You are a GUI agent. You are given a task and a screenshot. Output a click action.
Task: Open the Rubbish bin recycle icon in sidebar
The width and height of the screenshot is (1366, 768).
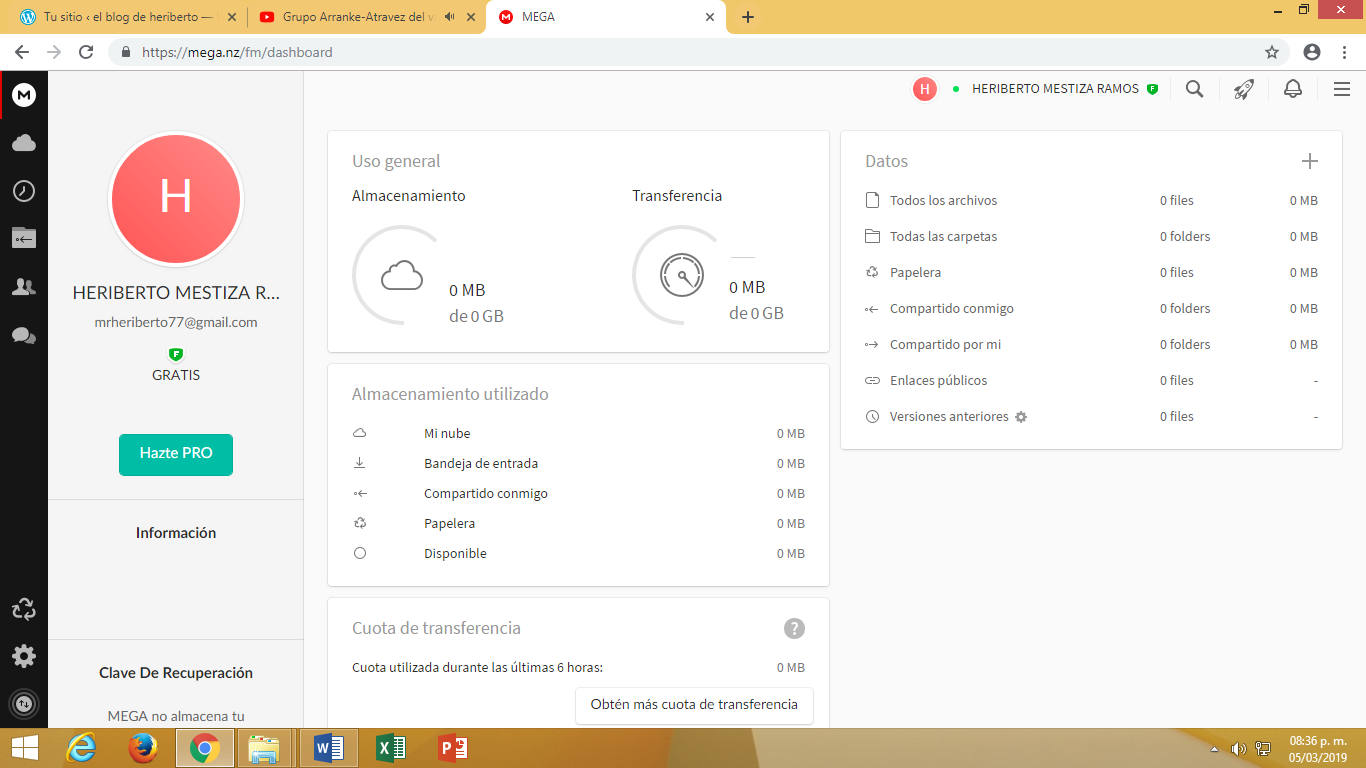click(x=24, y=609)
